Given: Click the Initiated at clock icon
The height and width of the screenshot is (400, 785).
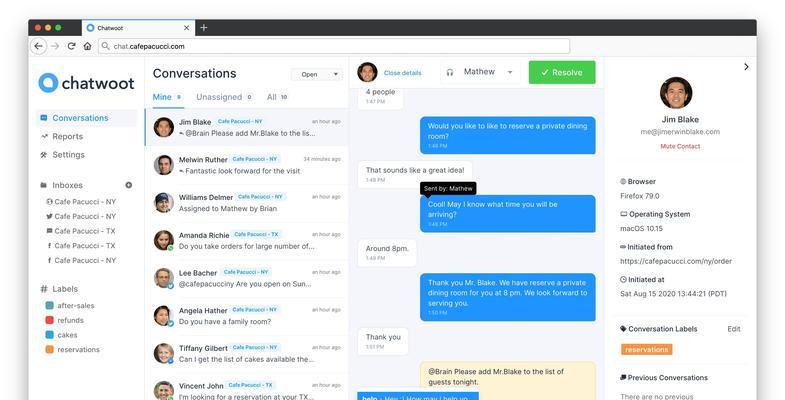Looking at the screenshot, I should point(623,279).
